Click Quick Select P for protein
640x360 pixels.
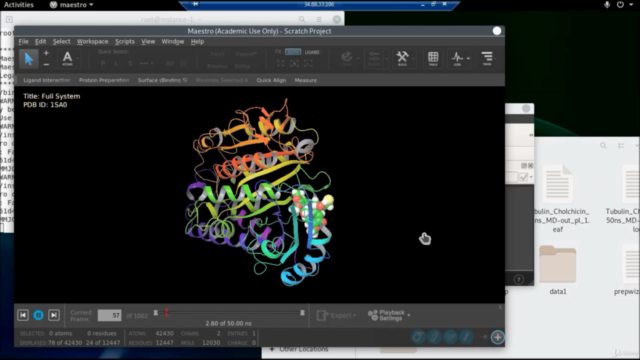[x=103, y=63]
